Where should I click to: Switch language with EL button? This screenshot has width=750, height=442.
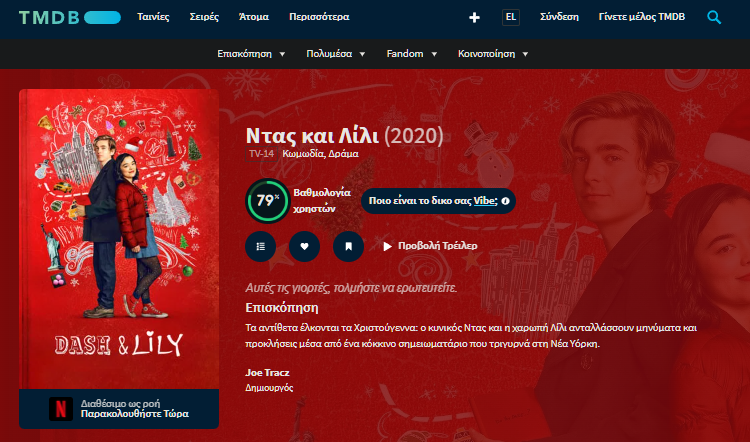click(x=510, y=17)
